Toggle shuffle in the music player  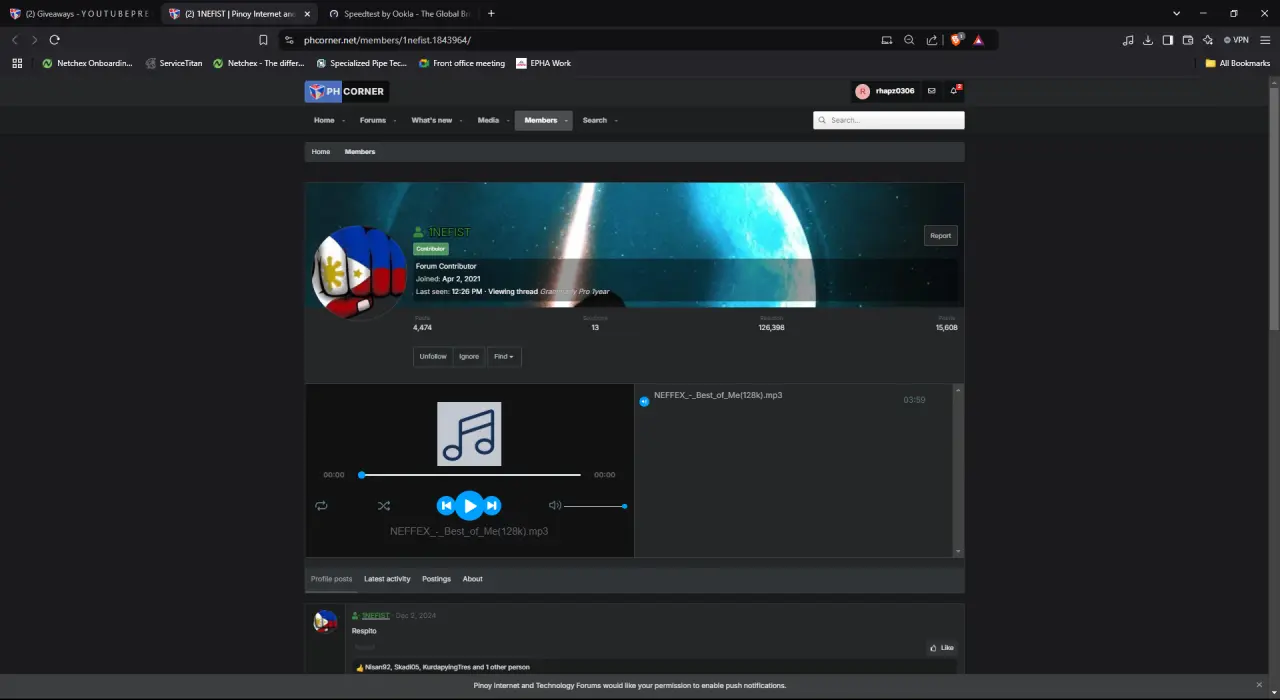384,506
